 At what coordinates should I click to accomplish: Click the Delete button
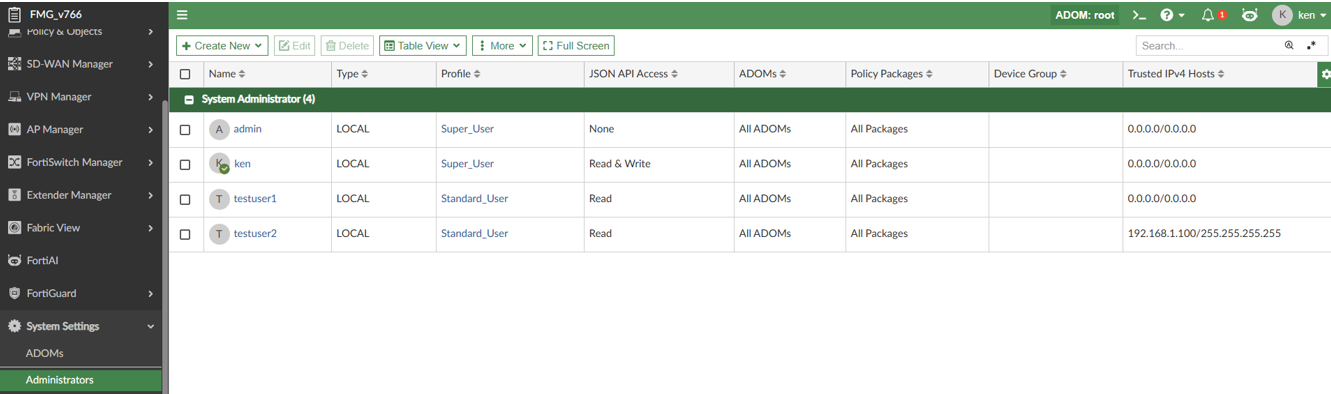347,46
